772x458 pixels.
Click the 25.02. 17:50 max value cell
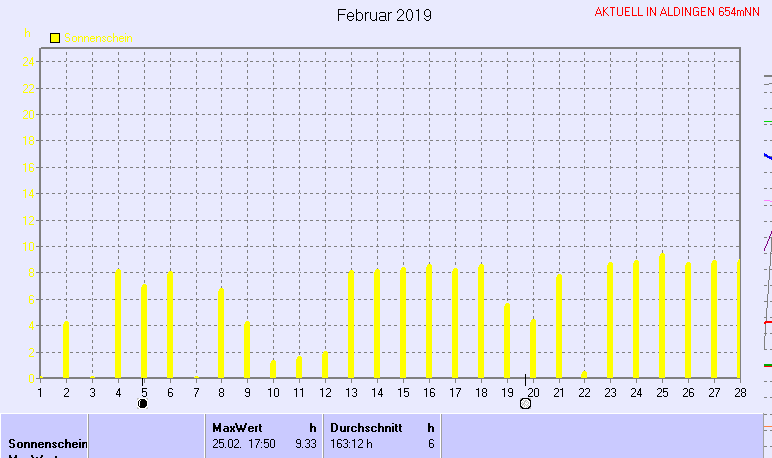[x=244, y=443]
